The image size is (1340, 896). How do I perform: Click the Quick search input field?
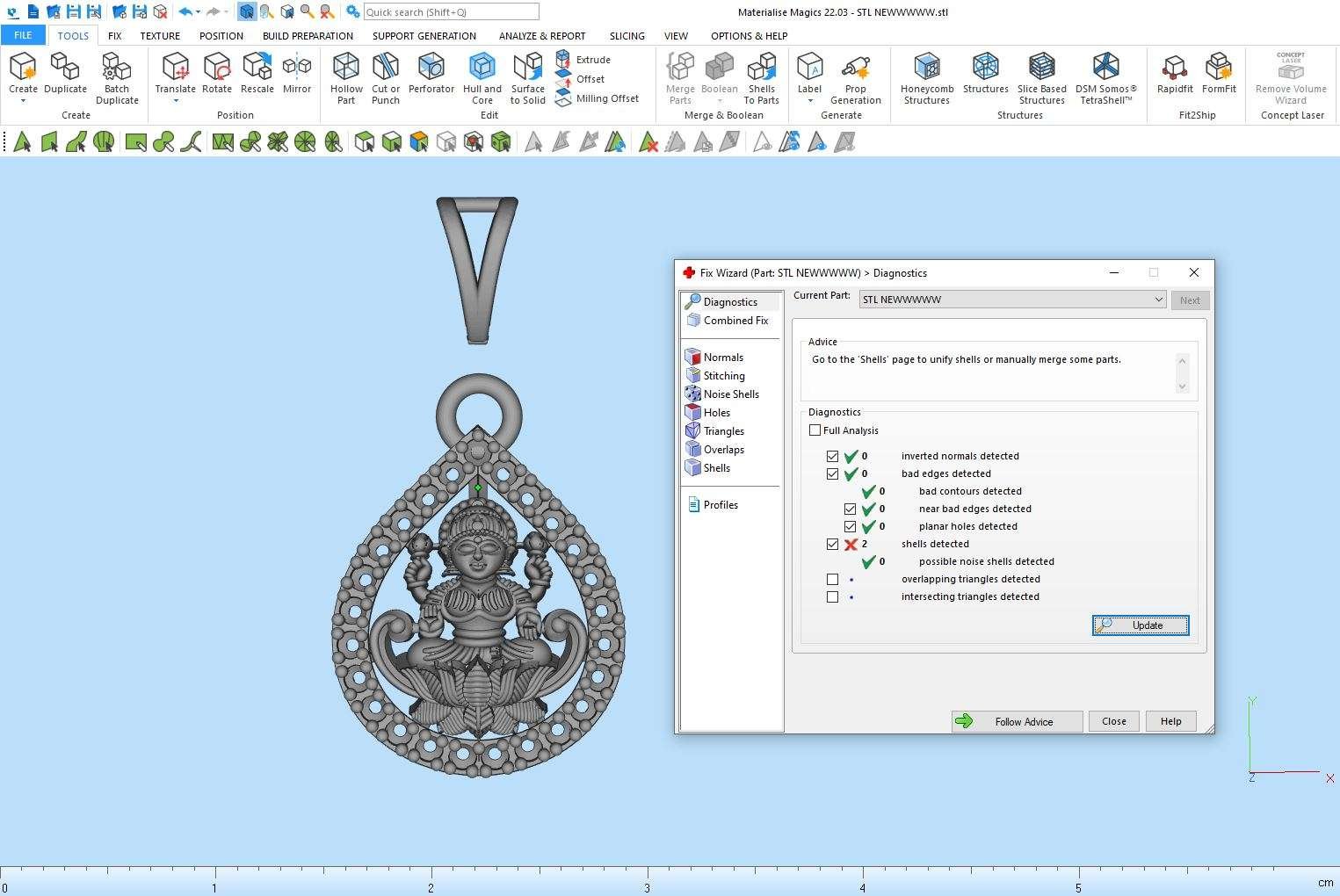(451, 12)
